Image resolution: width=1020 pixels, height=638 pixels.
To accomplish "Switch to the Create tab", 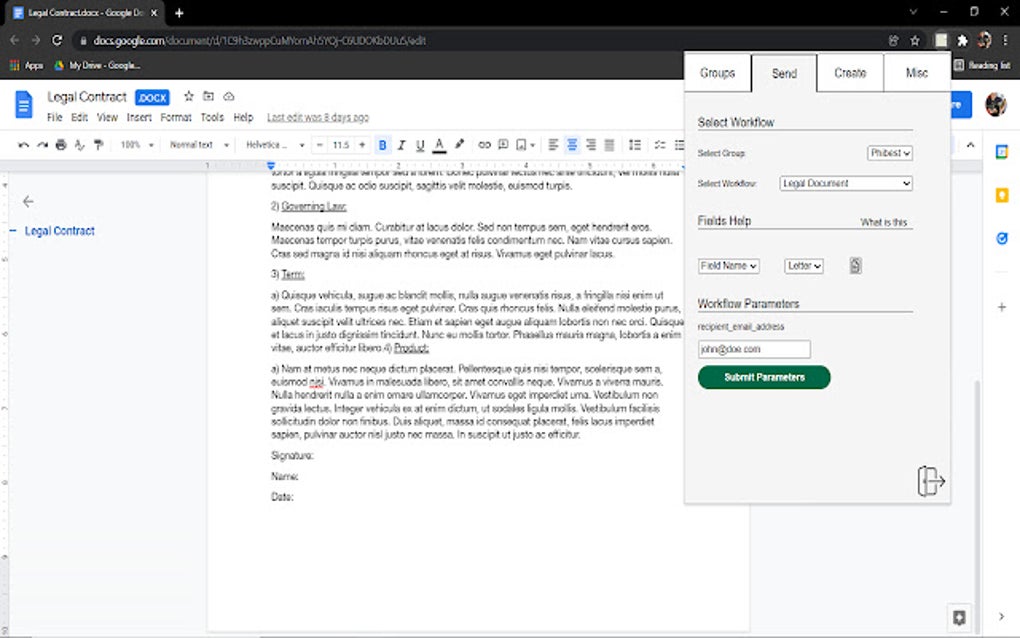I will (849, 72).
